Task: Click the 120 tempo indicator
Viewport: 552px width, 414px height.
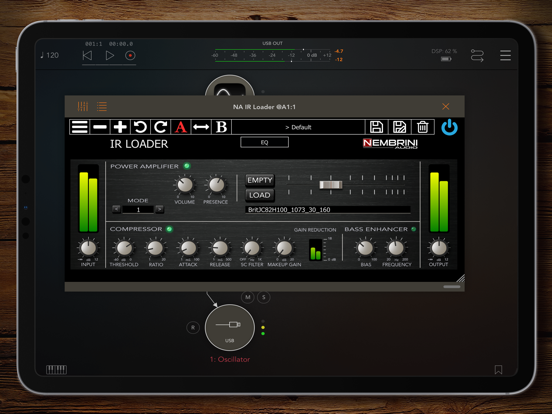Action: click(50, 55)
